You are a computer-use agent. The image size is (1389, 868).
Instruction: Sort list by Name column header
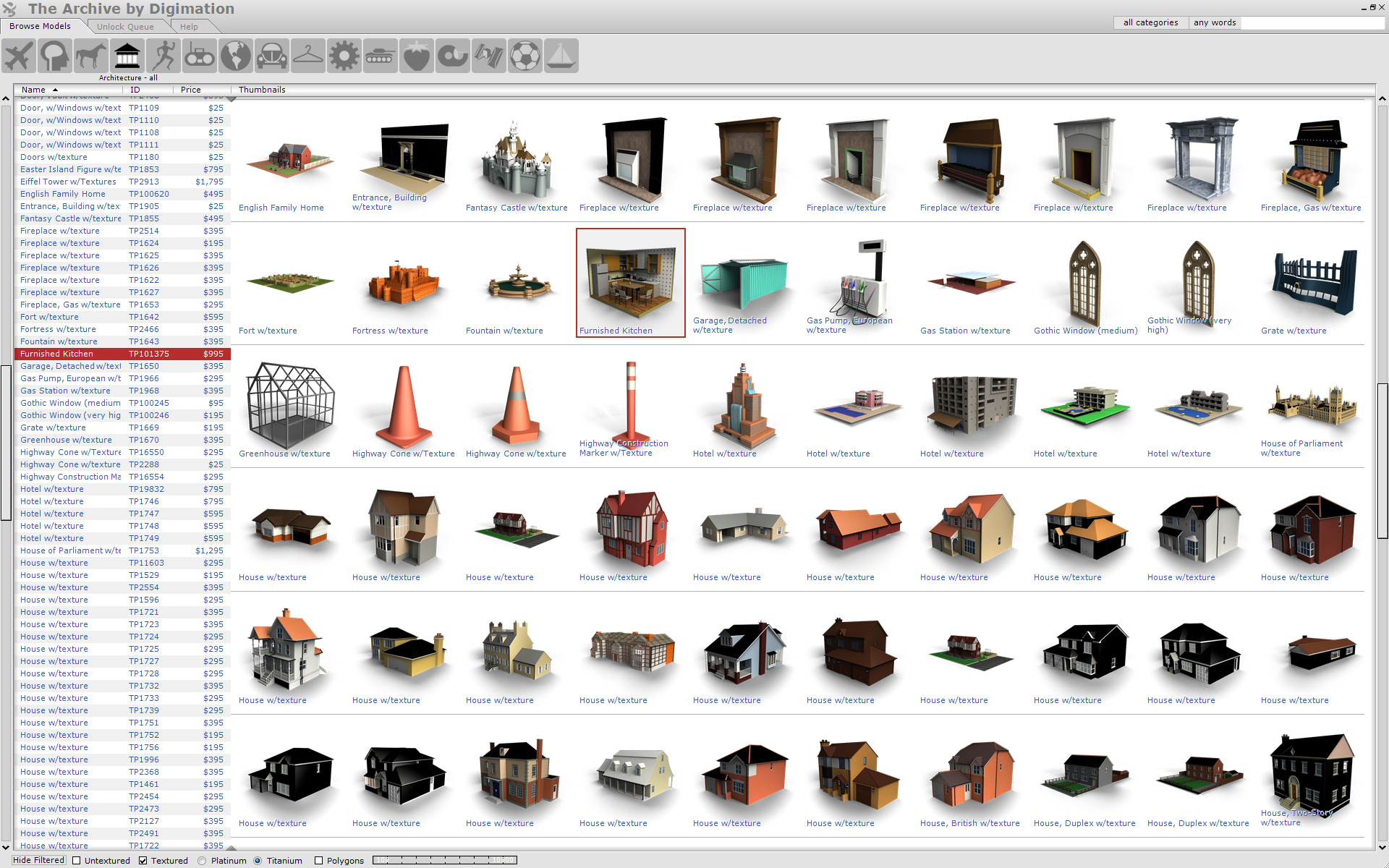[69, 90]
